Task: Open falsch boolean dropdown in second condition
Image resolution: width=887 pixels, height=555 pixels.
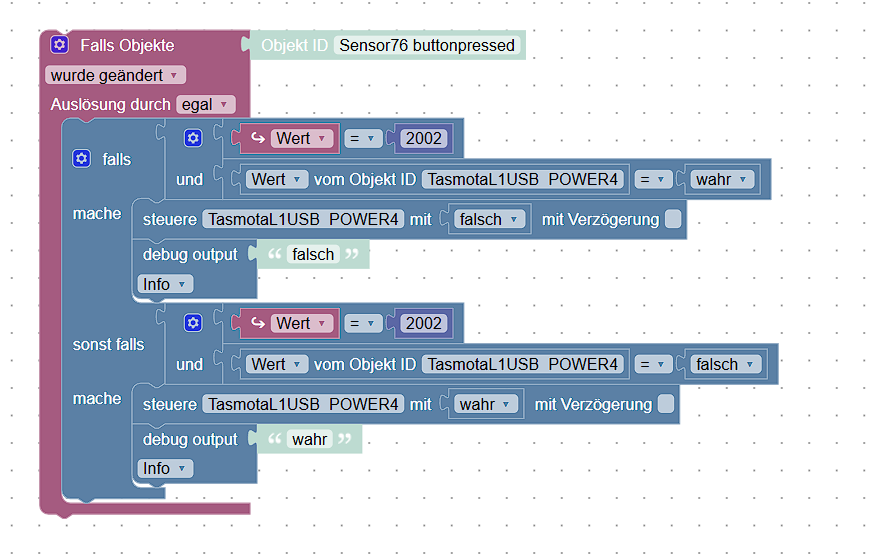Action: [726, 364]
